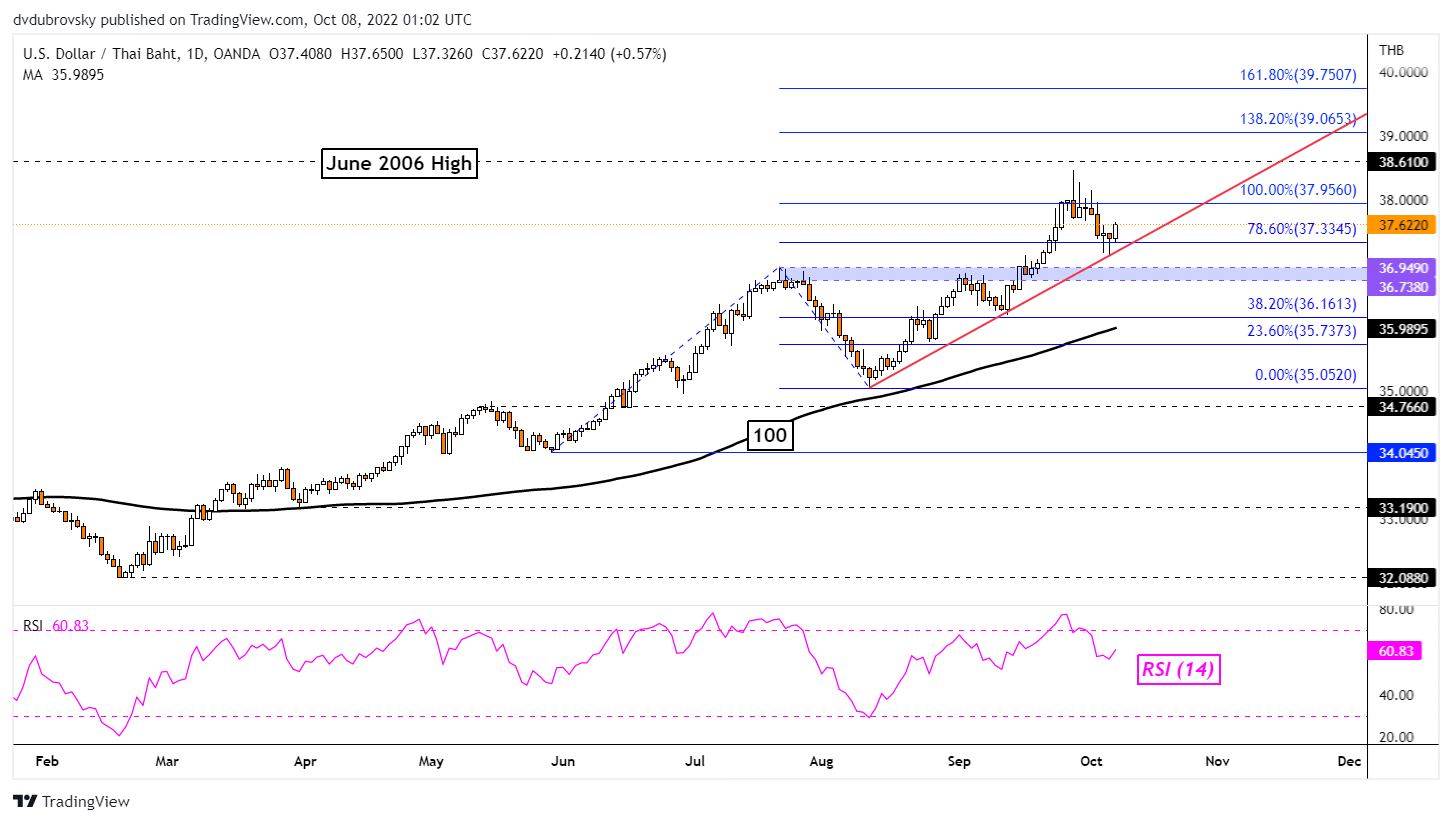Click the 23.60%(35.7373) Fibonacci level label
Screen dimensions: 1452x823
click(x=1302, y=330)
